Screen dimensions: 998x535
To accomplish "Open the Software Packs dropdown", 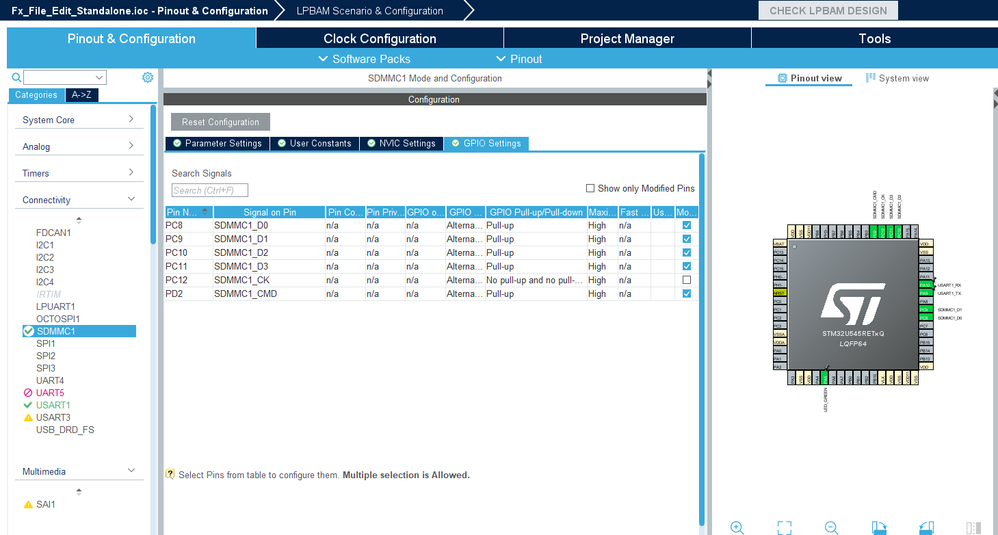I will 364,59.
